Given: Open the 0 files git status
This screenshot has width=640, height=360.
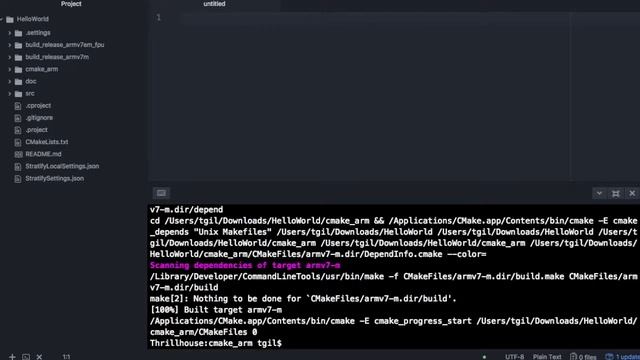Looking at the screenshot, I should tap(583, 357).
